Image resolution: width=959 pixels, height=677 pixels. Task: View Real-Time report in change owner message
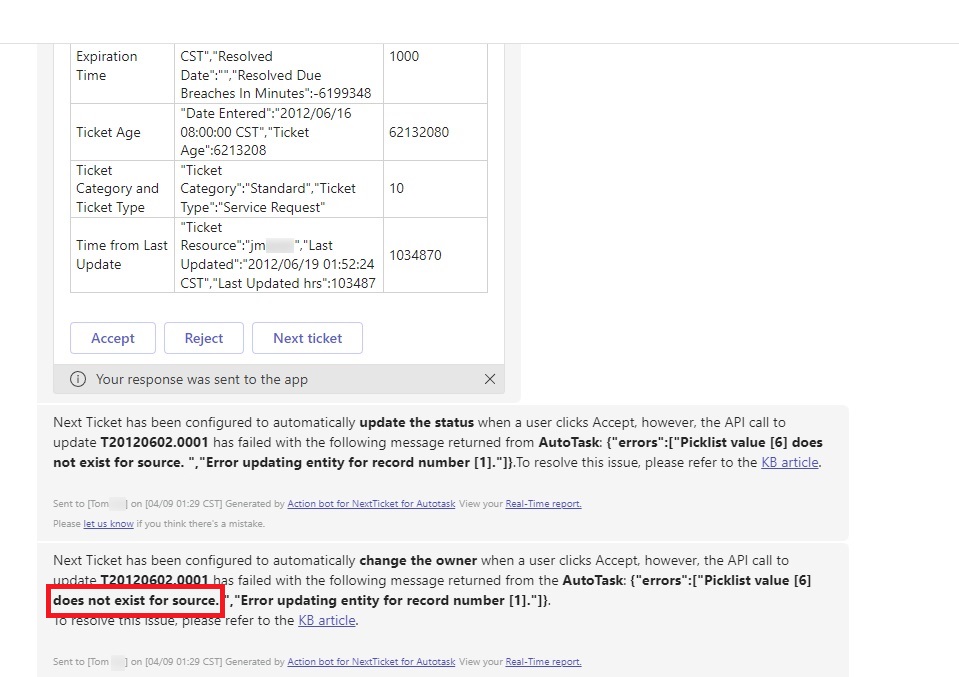tap(543, 662)
